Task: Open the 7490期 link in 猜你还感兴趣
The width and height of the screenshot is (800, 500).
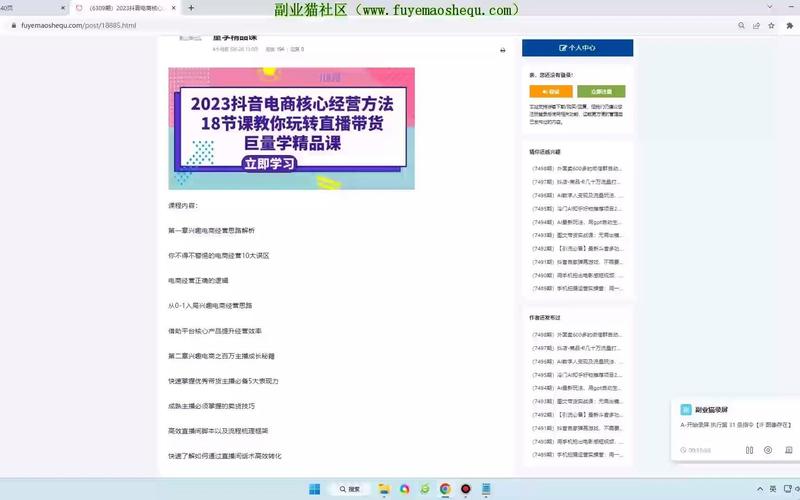Action: point(577,275)
